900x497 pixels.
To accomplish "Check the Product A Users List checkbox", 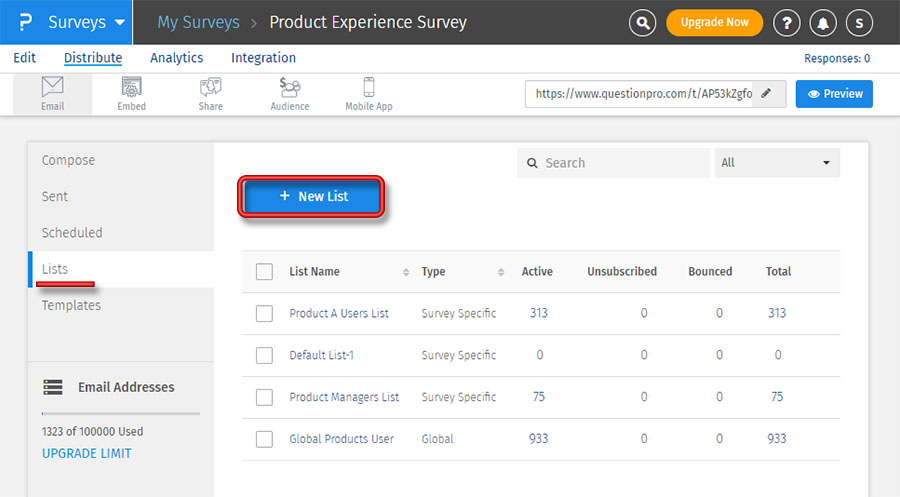I will pyautogui.click(x=264, y=313).
